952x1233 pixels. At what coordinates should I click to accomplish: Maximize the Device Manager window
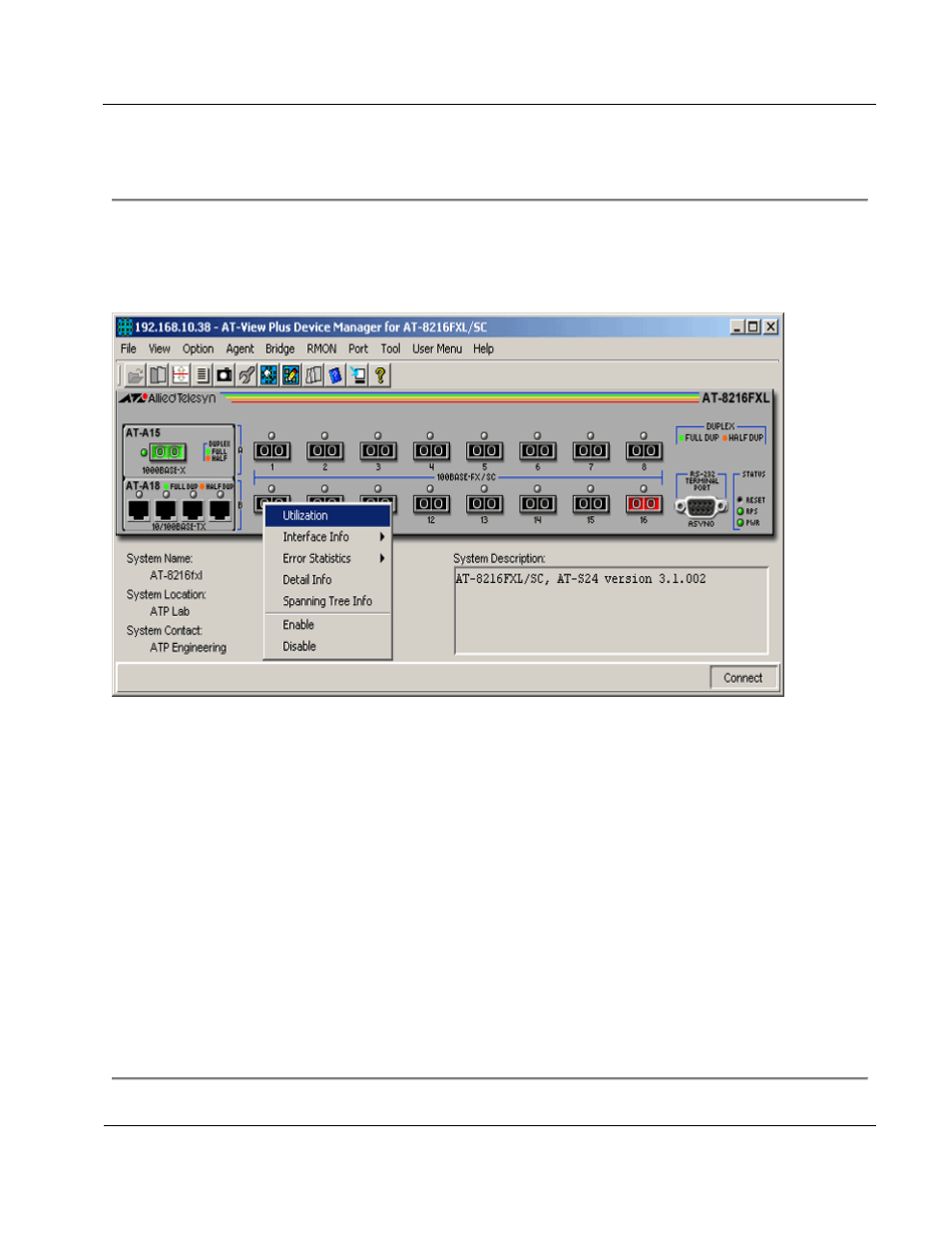tap(753, 326)
